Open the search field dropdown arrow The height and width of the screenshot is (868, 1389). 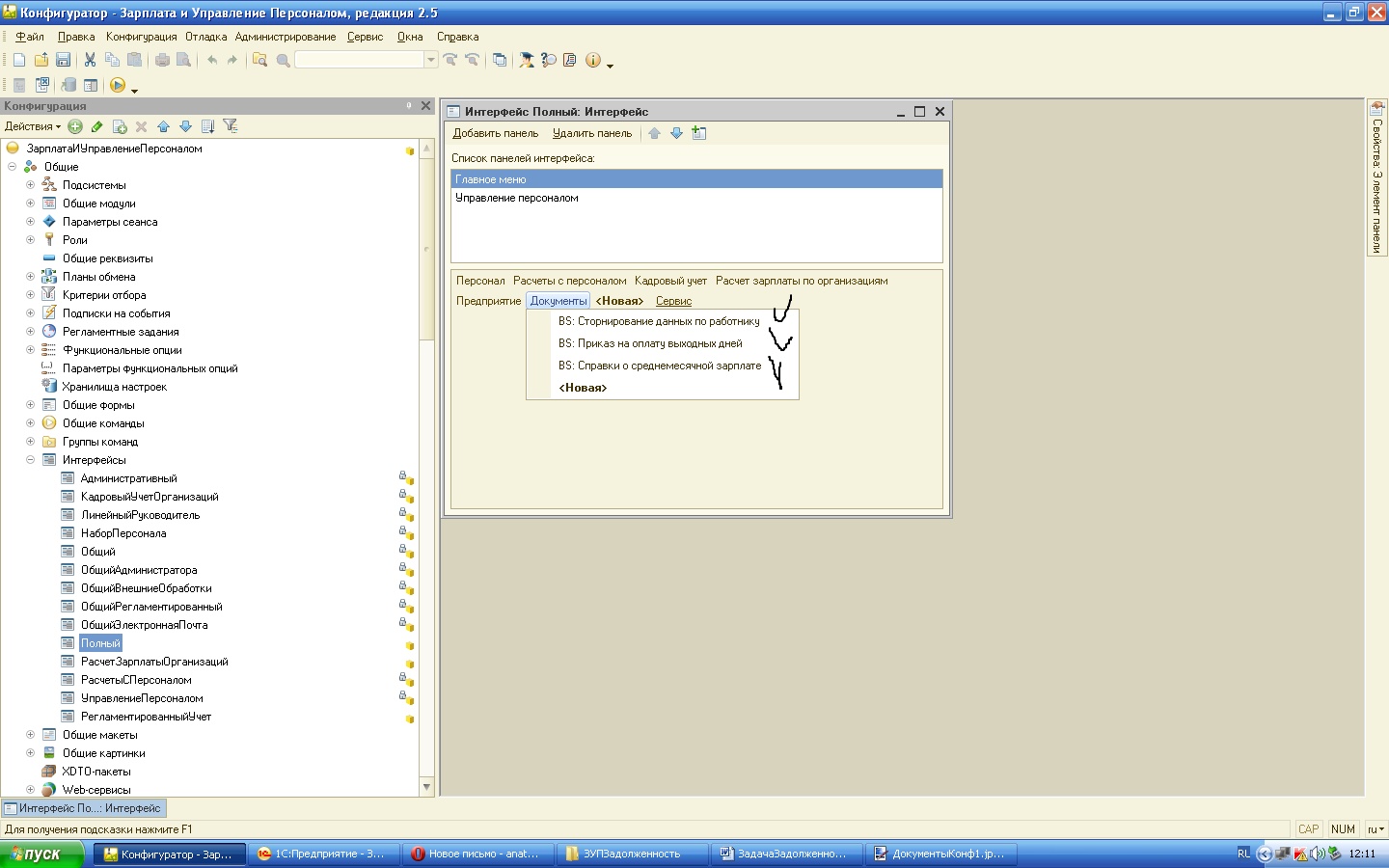[430, 60]
